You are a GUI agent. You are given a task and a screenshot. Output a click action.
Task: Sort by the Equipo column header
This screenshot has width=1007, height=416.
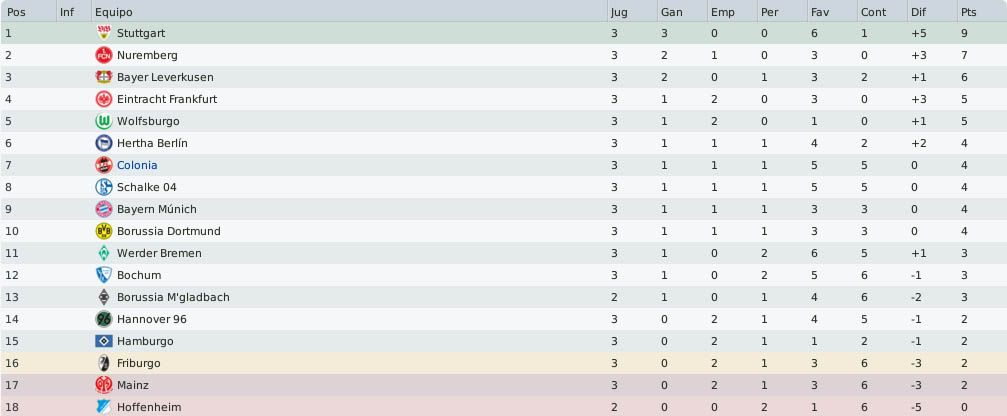click(349, 12)
